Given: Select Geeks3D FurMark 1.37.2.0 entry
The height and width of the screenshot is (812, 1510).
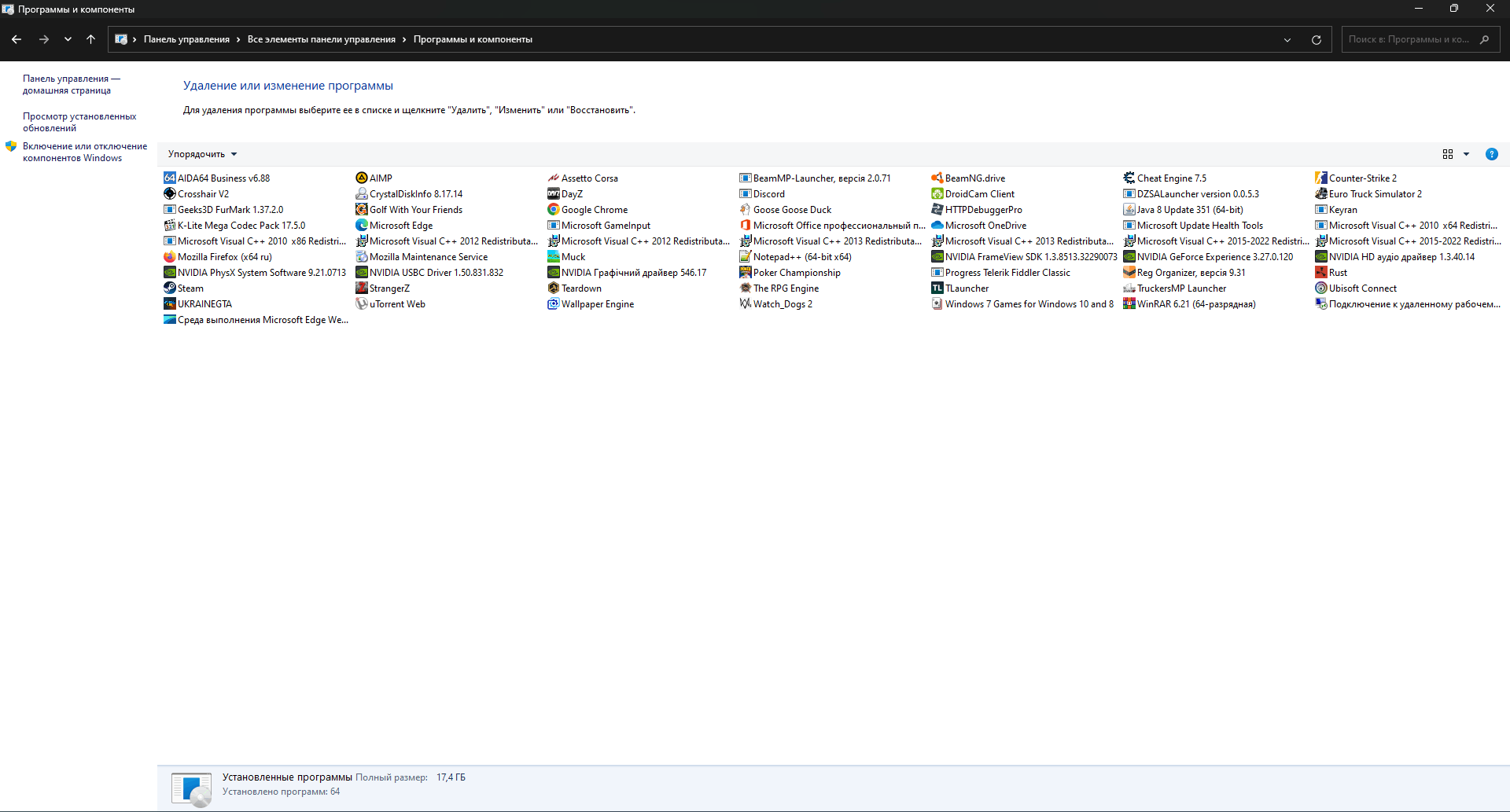Looking at the screenshot, I should (x=223, y=210).
